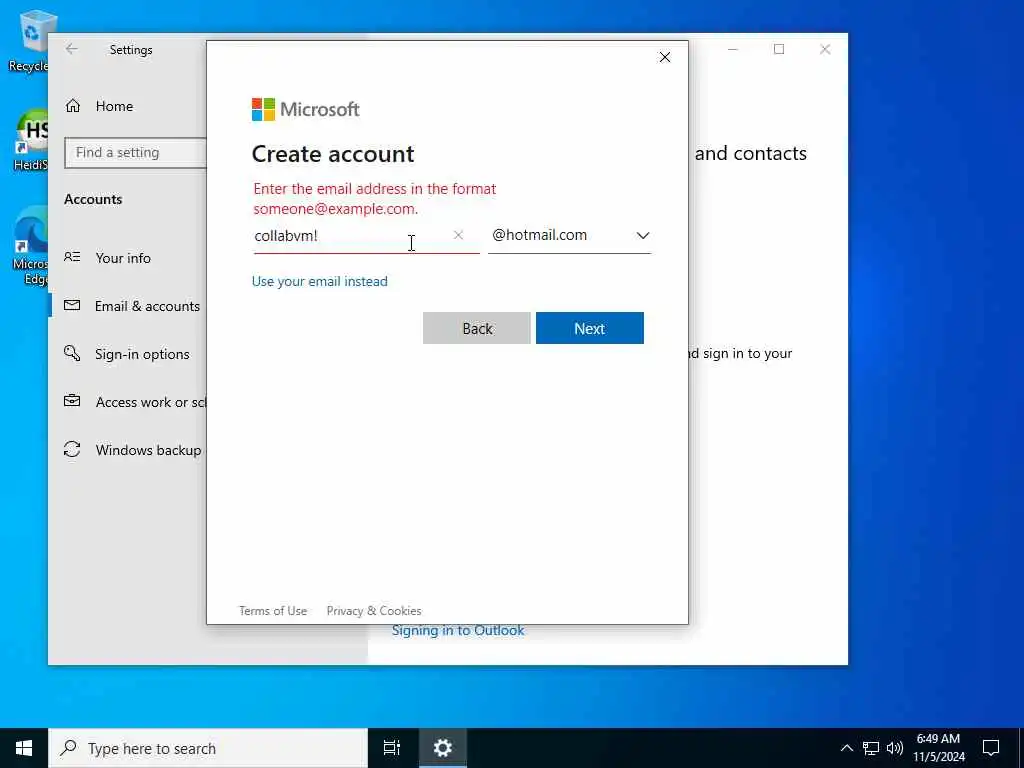Click the taskbar Type here to search box
This screenshot has height=768, width=1024.
coord(208,748)
